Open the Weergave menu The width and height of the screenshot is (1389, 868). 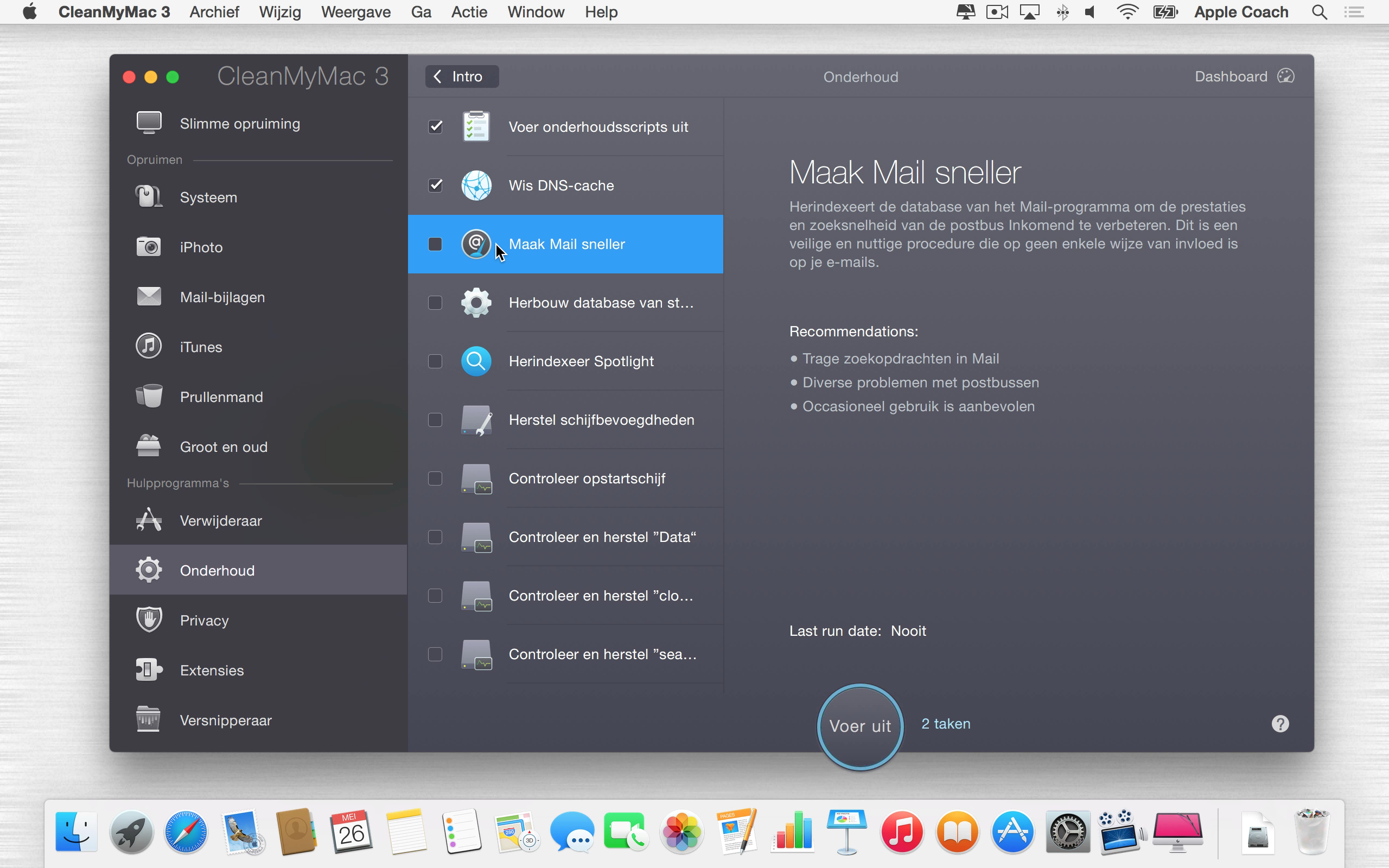coord(356,12)
